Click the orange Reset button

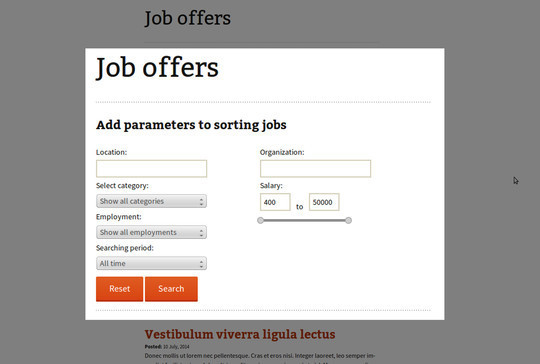pos(120,289)
